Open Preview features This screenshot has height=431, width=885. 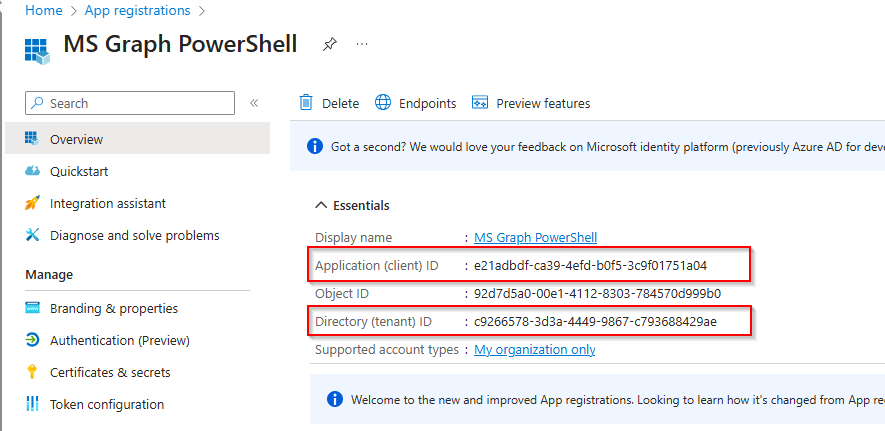[x=531, y=103]
